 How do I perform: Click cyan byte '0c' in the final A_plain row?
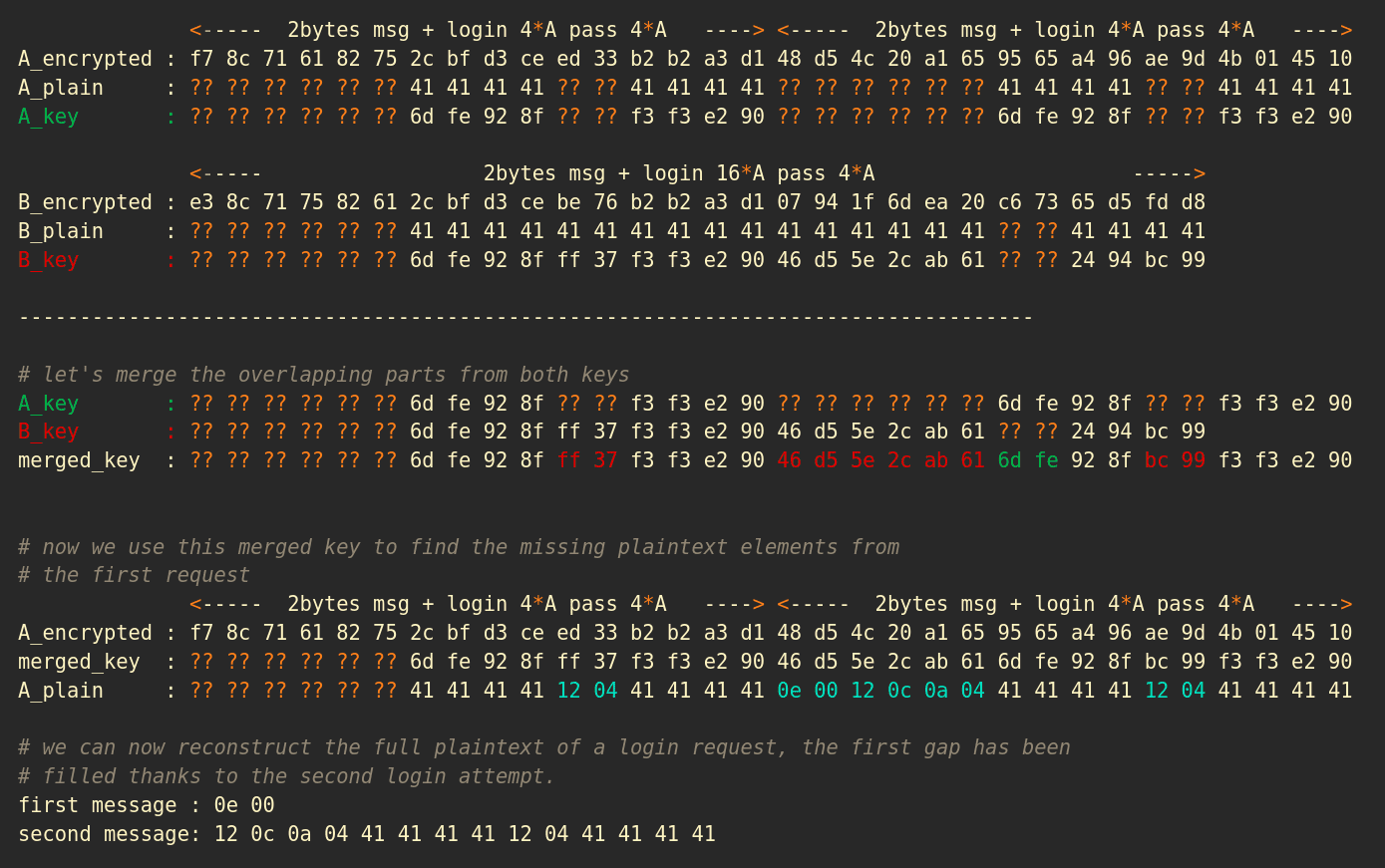[899, 691]
